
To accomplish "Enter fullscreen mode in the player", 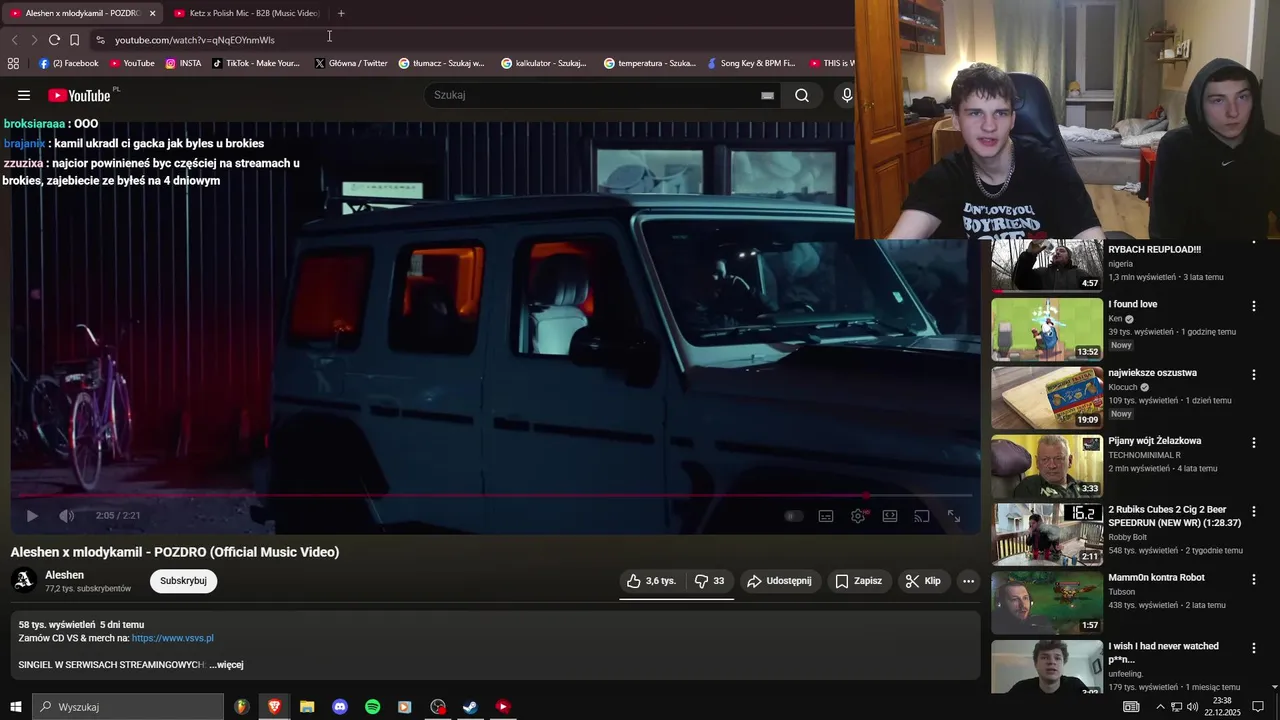I will [954, 516].
